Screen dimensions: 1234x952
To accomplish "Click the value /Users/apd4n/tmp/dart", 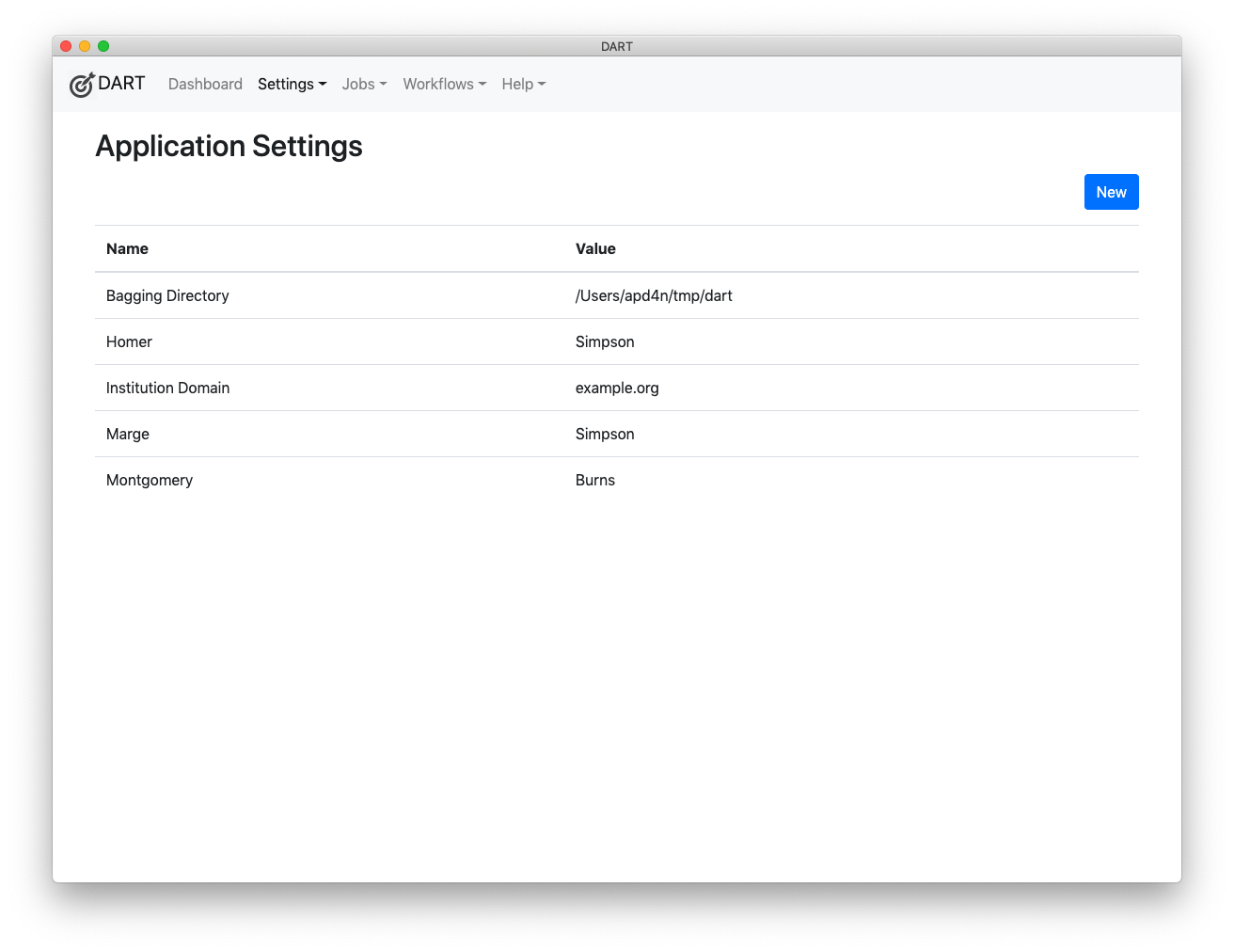I will [x=654, y=295].
